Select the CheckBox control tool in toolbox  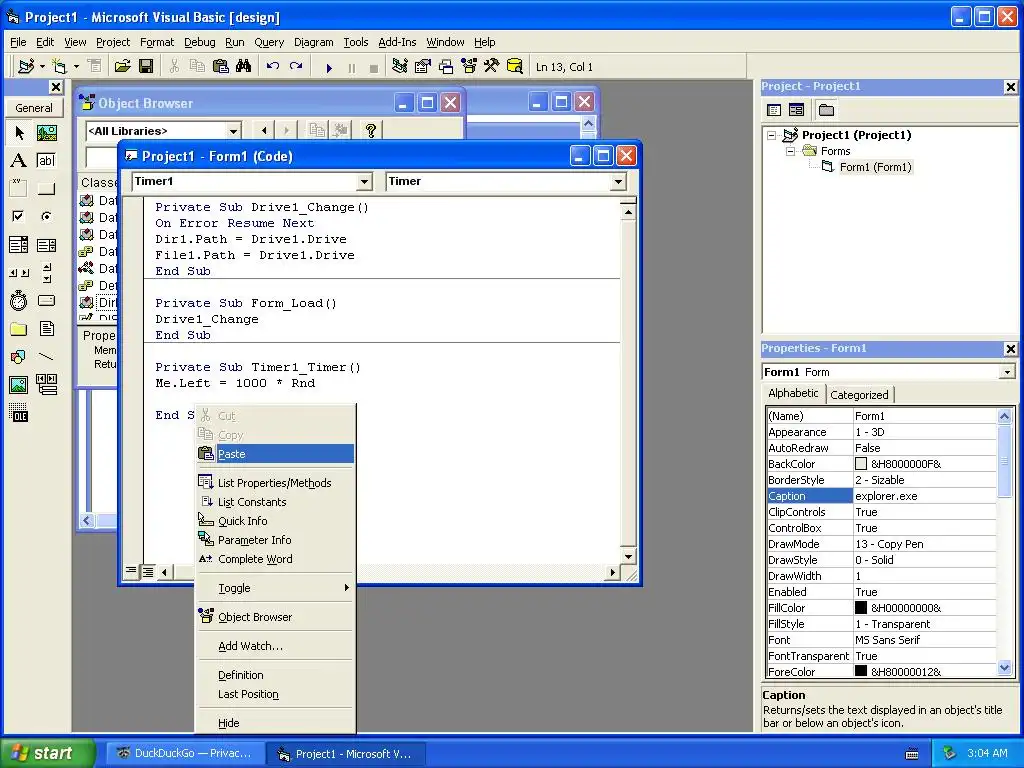[19, 216]
